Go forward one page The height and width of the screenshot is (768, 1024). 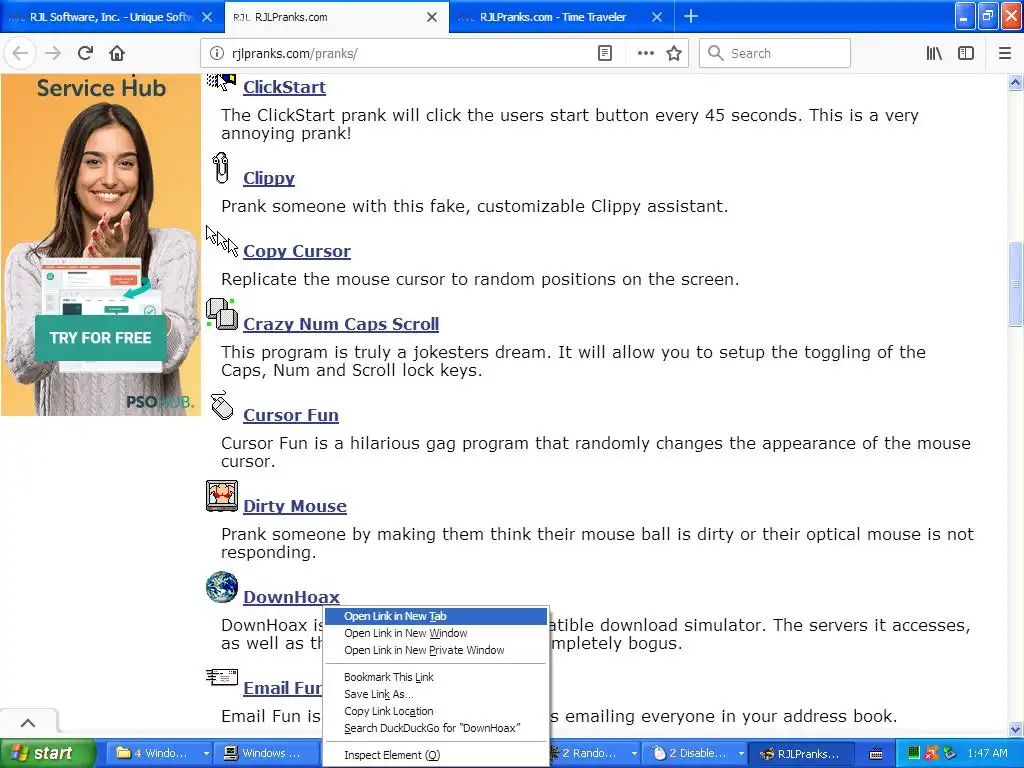pos(53,54)
